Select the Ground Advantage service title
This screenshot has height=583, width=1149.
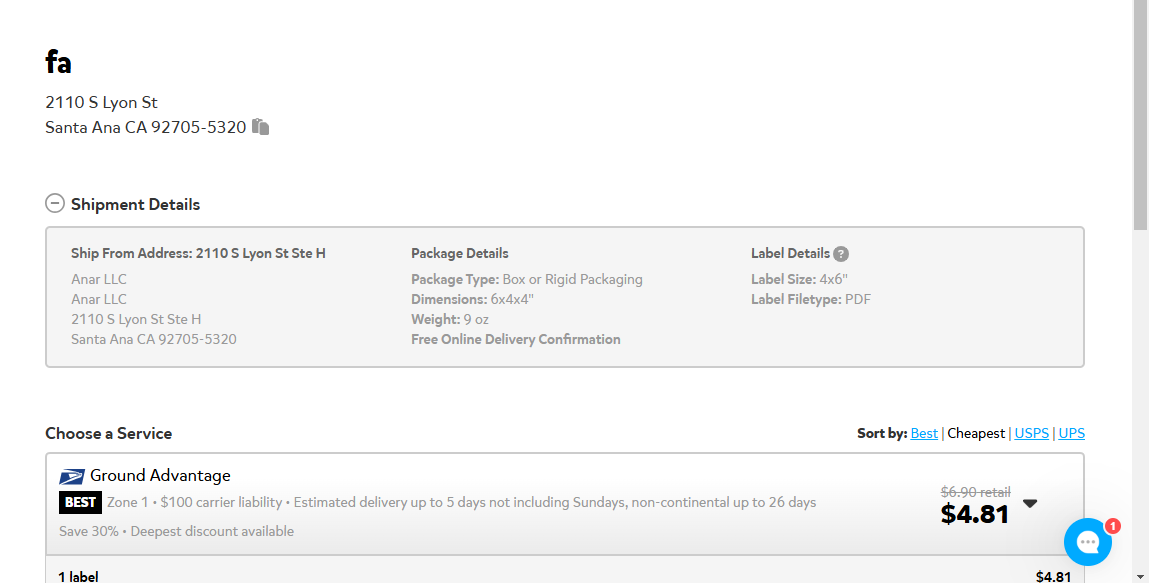(x=160, y=475)
